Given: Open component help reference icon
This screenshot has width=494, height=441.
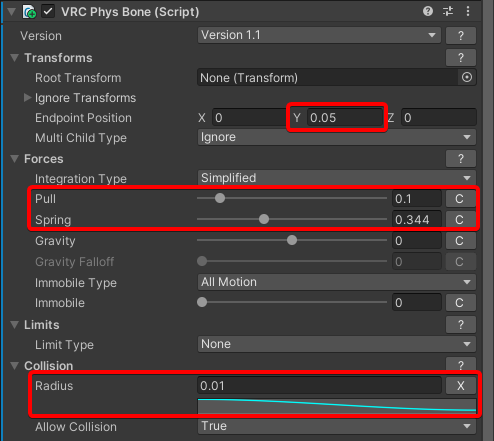Looking at the screenshot, I should point(428,11).
